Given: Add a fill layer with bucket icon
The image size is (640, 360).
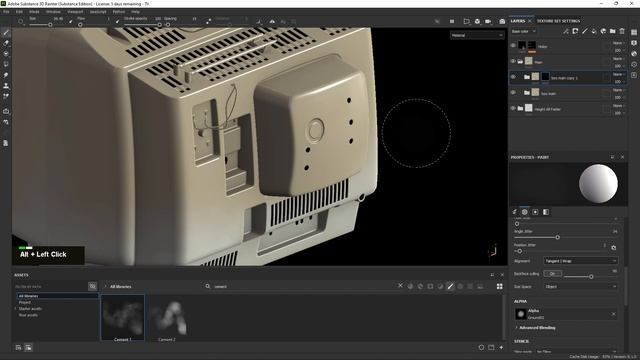Looking at the screenshot, I should (594, 31).
